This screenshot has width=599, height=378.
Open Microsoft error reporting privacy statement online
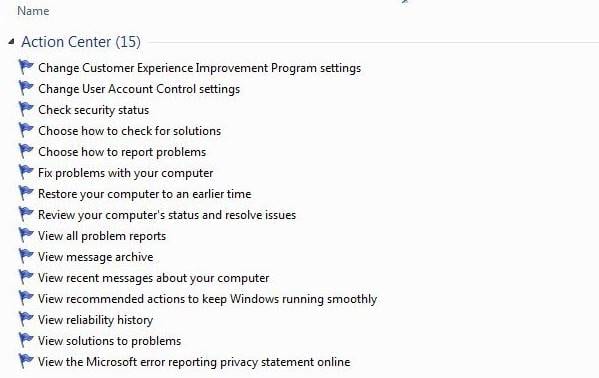tap(194, 362)
